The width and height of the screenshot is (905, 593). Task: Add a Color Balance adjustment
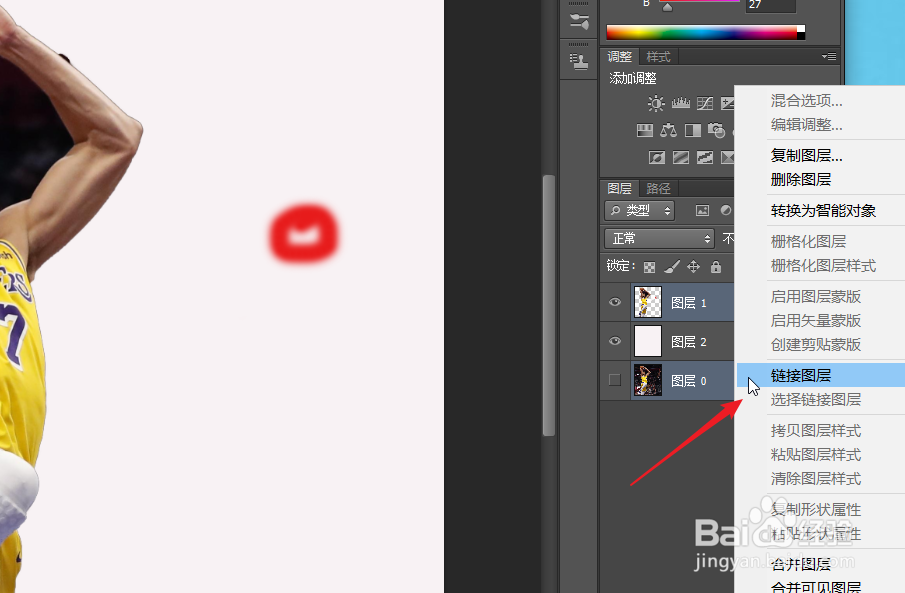[x=668, y=130]
